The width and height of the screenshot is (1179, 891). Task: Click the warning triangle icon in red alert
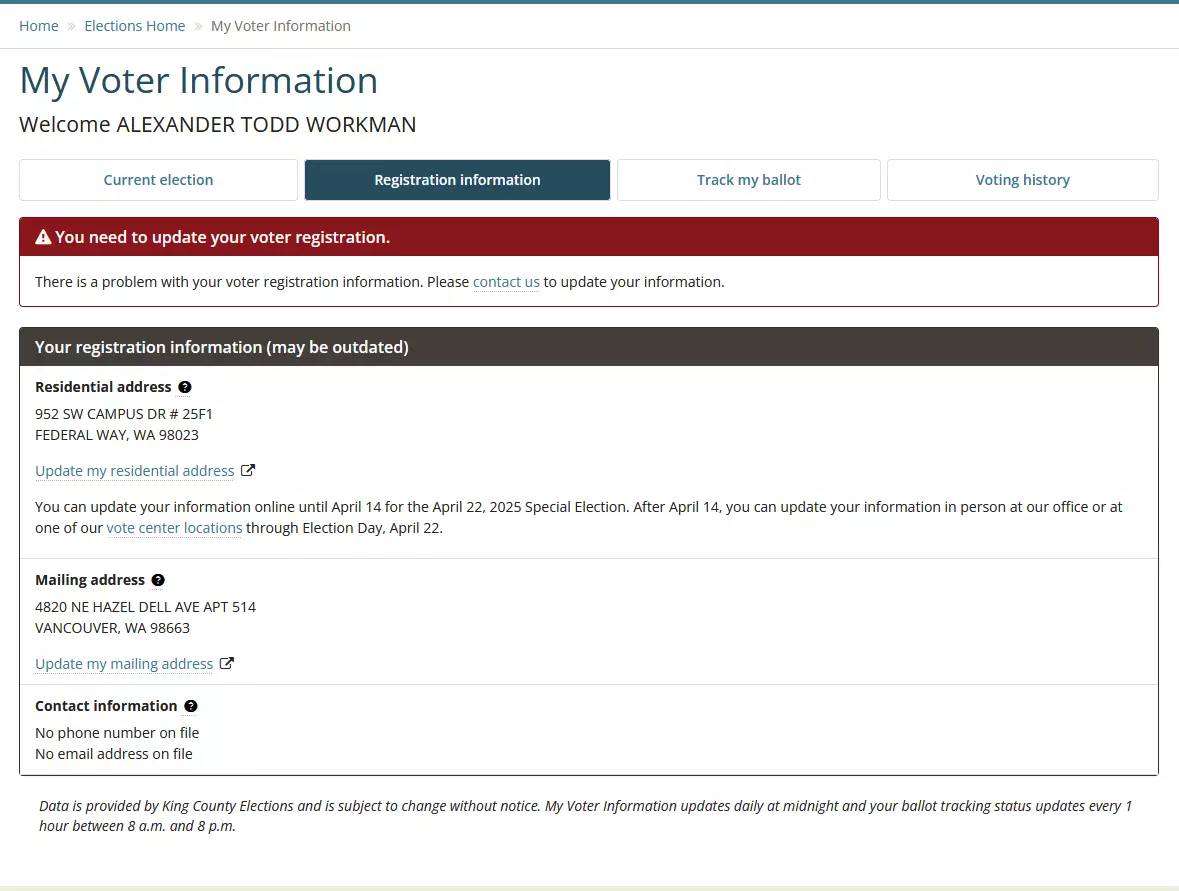click(43, 237)
